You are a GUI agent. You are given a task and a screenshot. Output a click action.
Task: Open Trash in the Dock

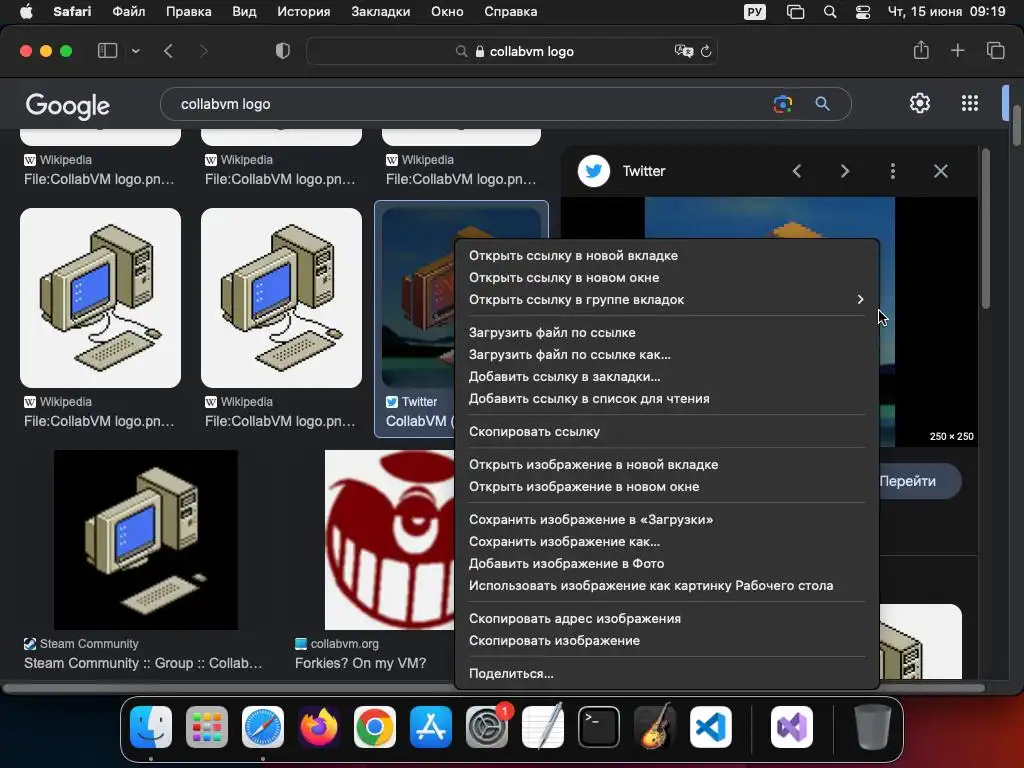click(872, 727)
